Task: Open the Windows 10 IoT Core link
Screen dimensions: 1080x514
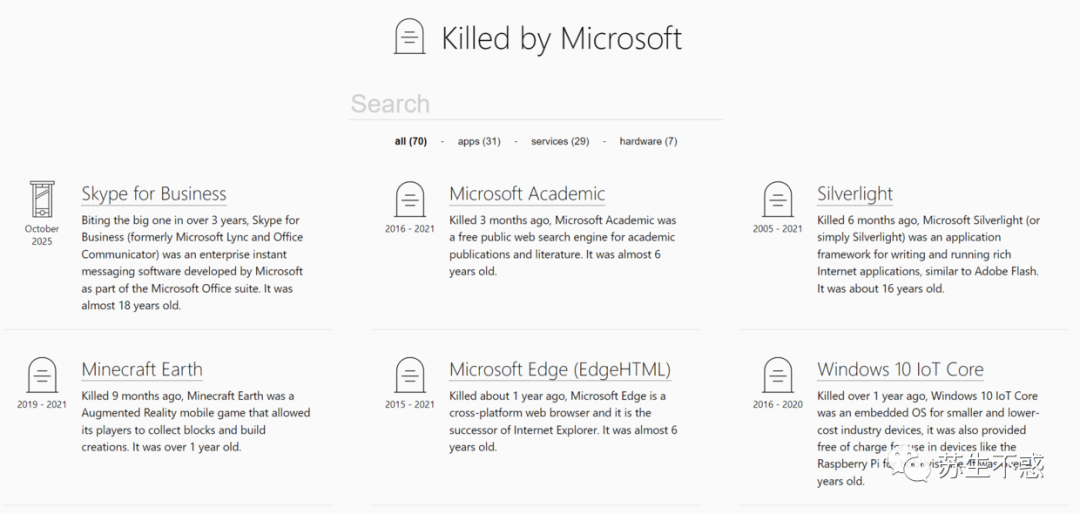Action: point(900,370)
